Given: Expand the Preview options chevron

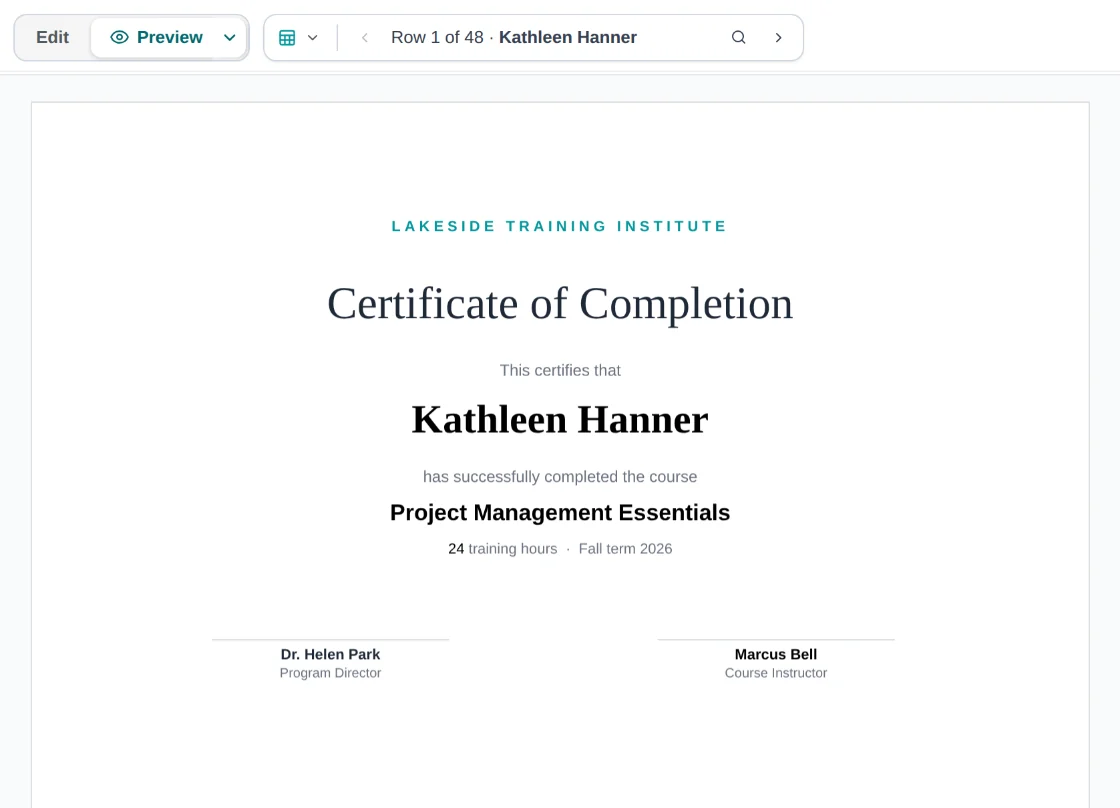Looking at the screenshot, I should pos(229,37).
